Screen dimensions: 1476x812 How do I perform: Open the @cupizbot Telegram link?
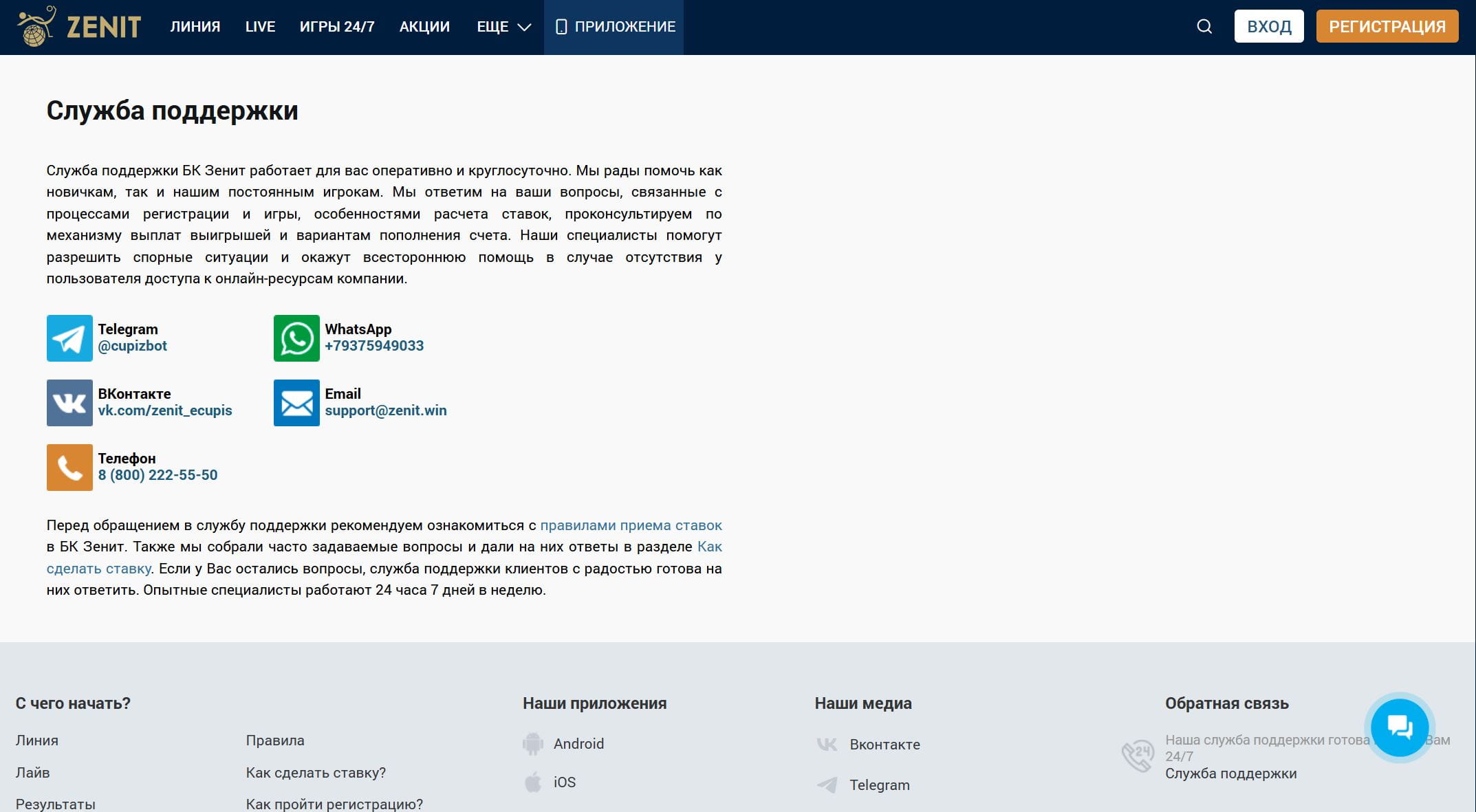[133, 346]
